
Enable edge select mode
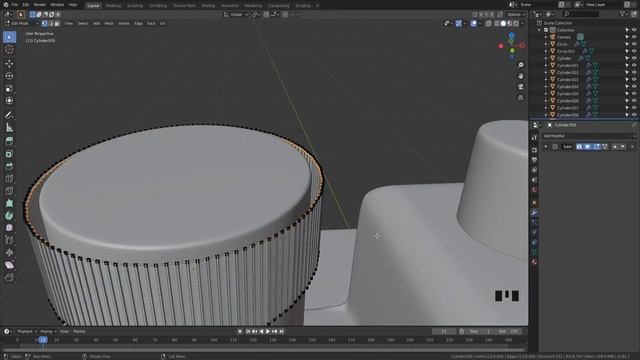coord(51,23)
